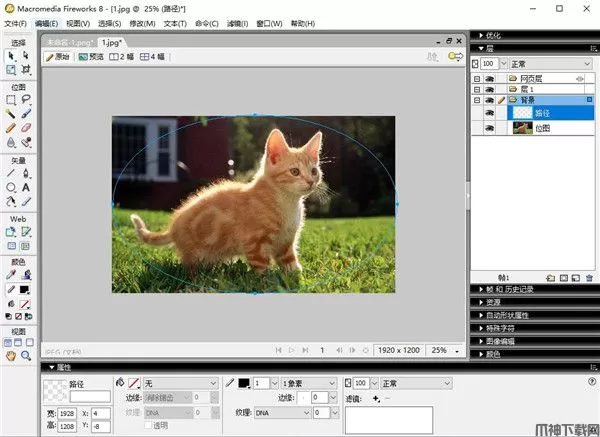
Task: Click the 2 幅 view button
Action: click(121, 57)
